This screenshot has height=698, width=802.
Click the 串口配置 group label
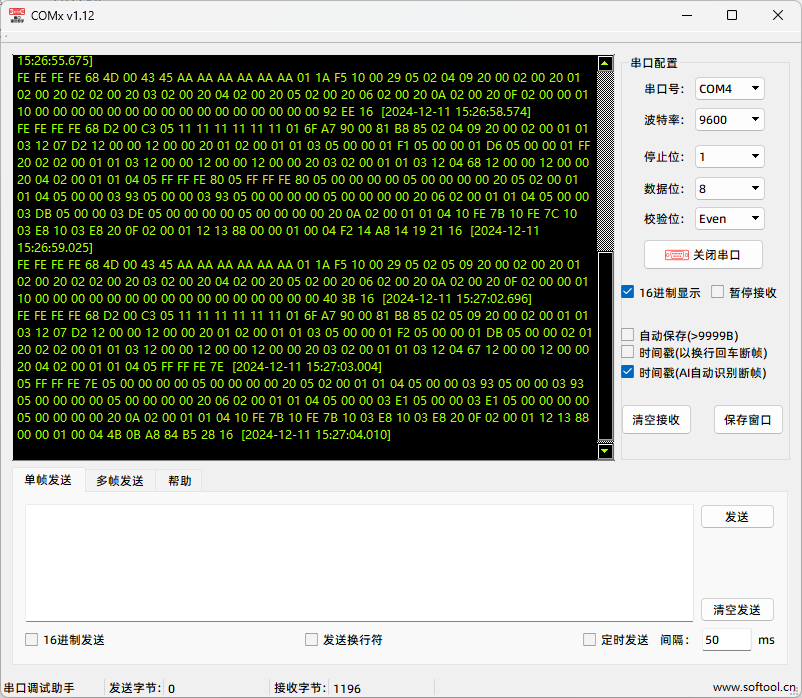[x=654, y=63]
